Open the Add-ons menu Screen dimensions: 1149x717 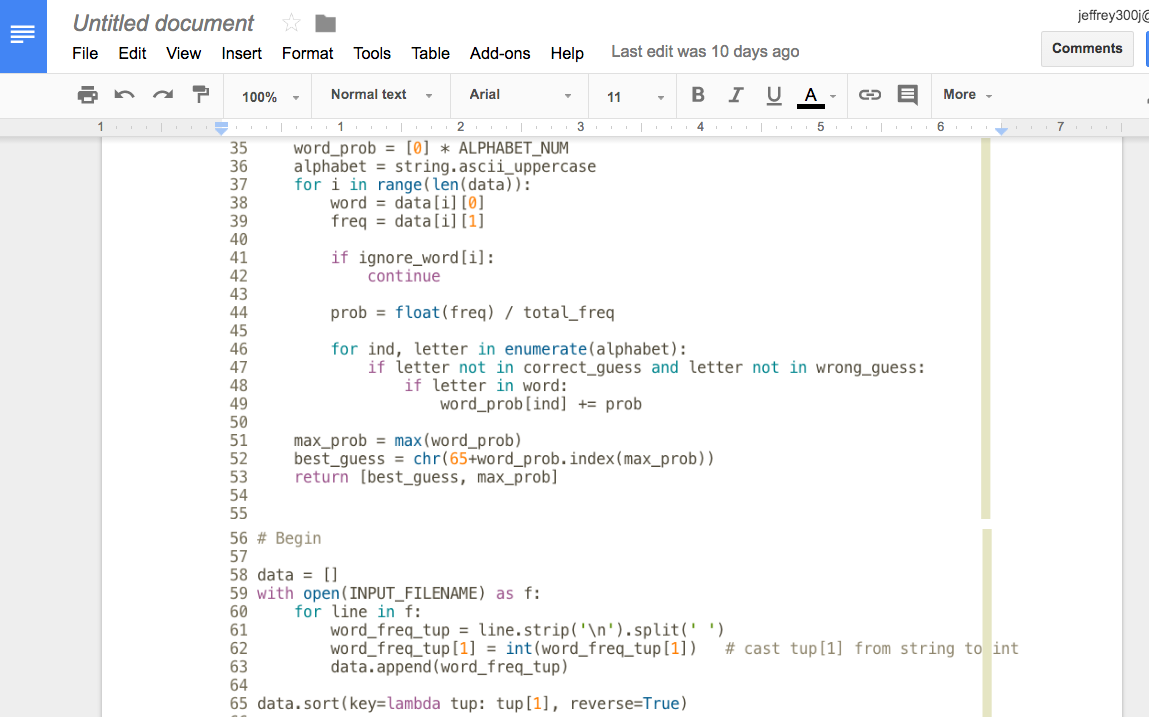pos(500,54)
